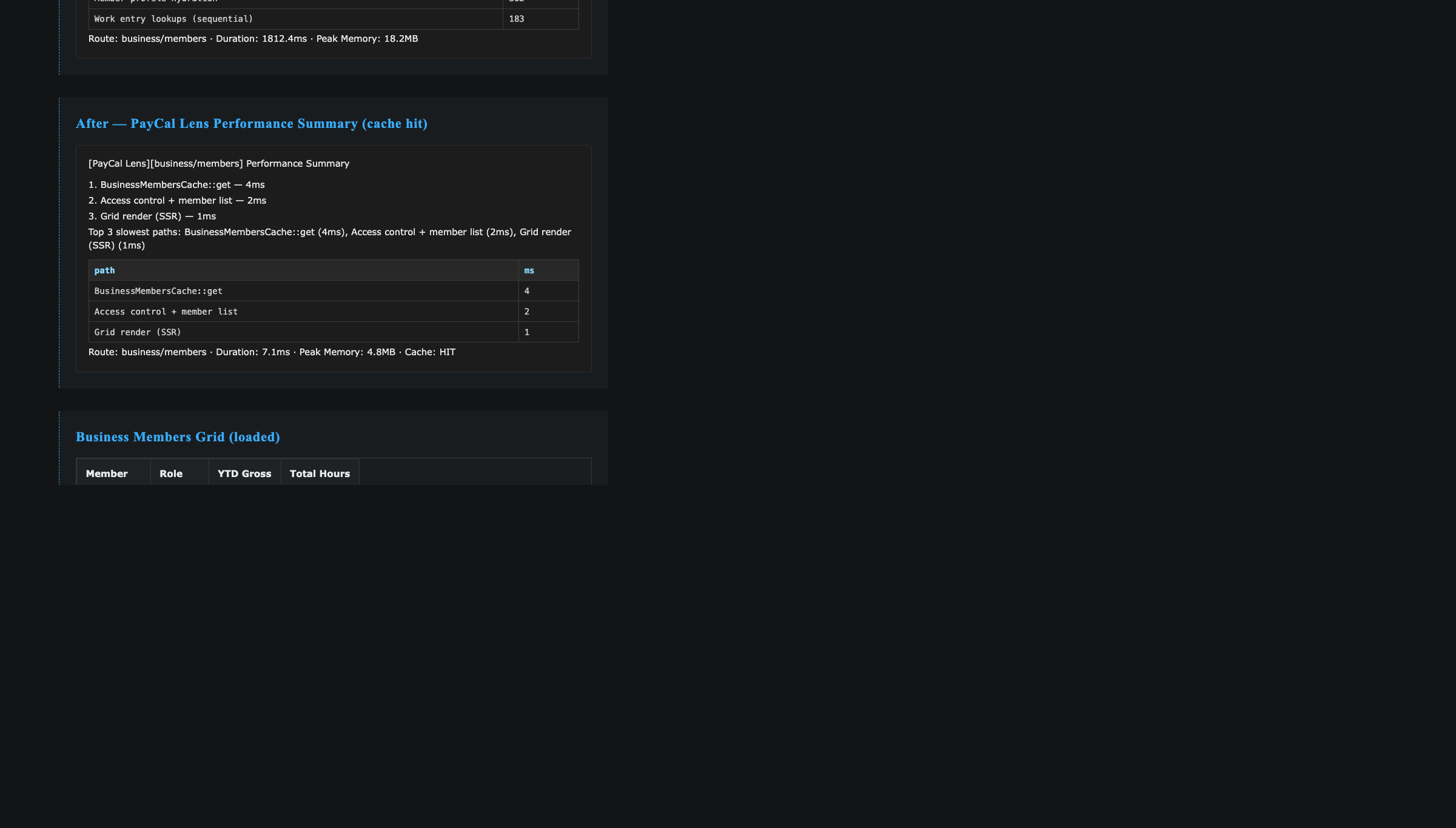Select the 'Business Members Grid (loaded)' heading

click(x=178, y=437)
